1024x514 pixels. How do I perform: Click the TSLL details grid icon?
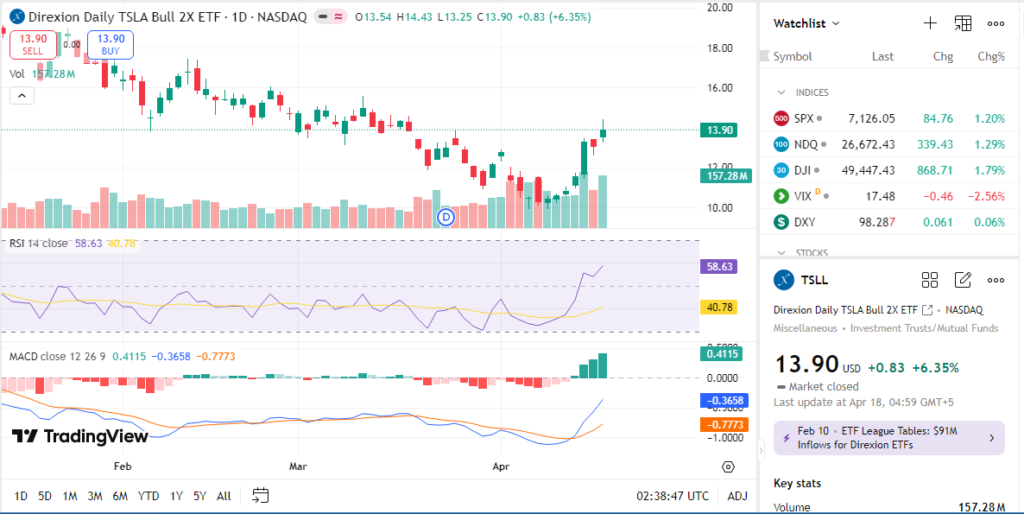coord(929,280)
